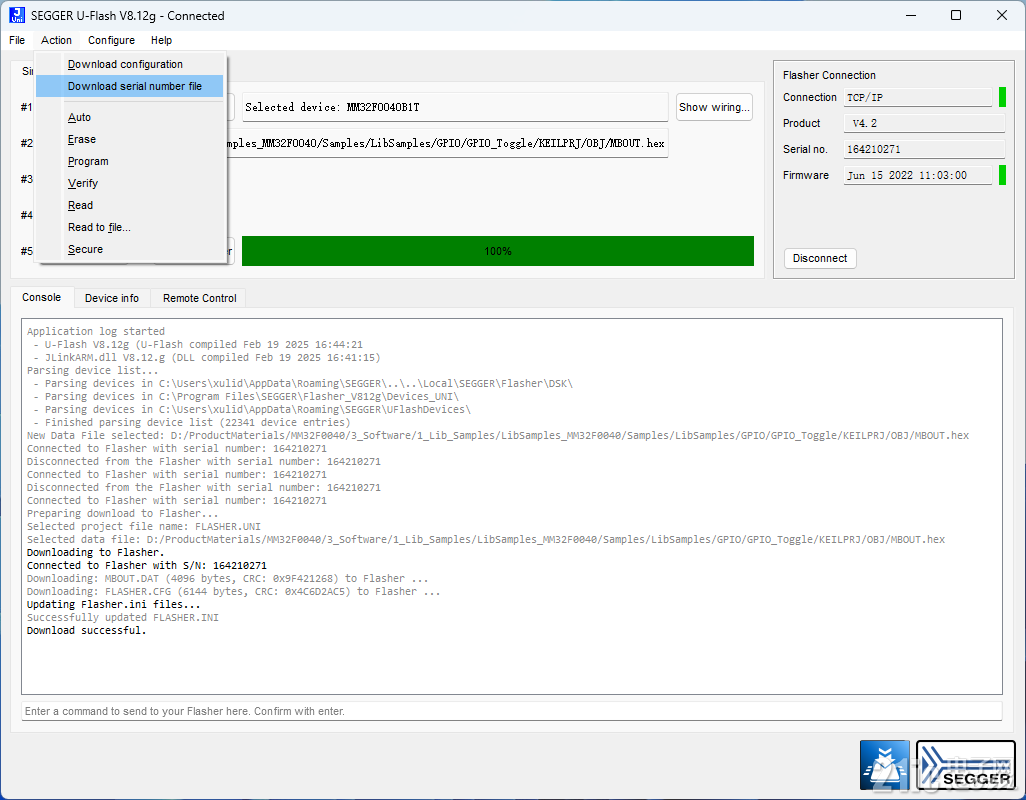This screenshot has height=800, width=1026.
Task: Click 'Downloading to Flasher.' log line
Action: tap(96, 552)
